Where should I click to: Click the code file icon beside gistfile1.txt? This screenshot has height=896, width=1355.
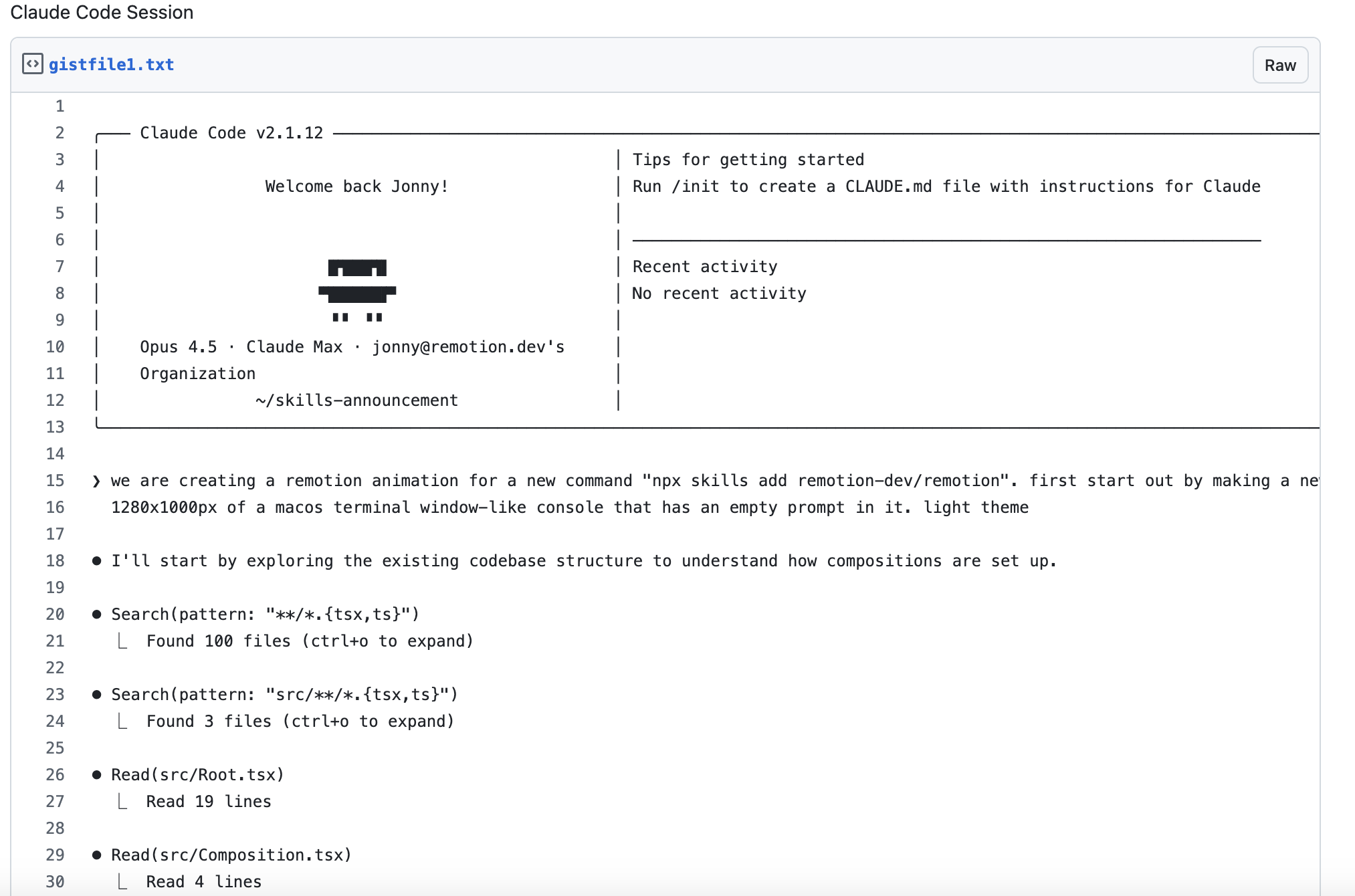click(x=32, y=64)
